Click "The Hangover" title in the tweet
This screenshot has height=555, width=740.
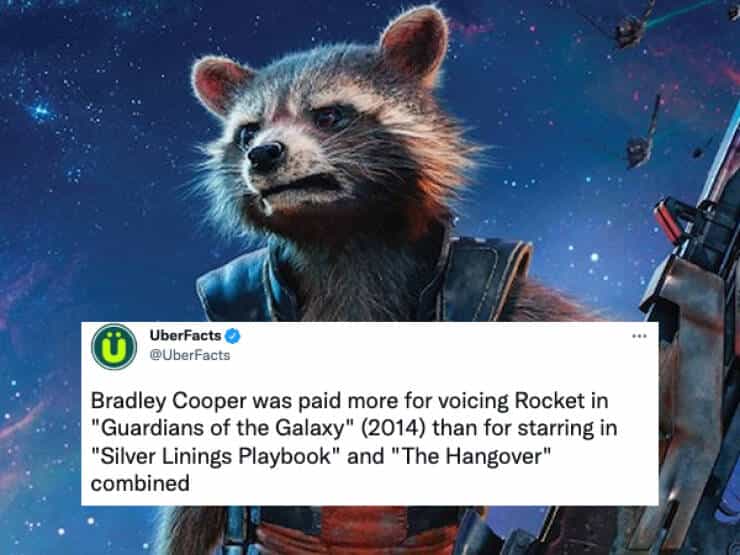tap(472, 456)
